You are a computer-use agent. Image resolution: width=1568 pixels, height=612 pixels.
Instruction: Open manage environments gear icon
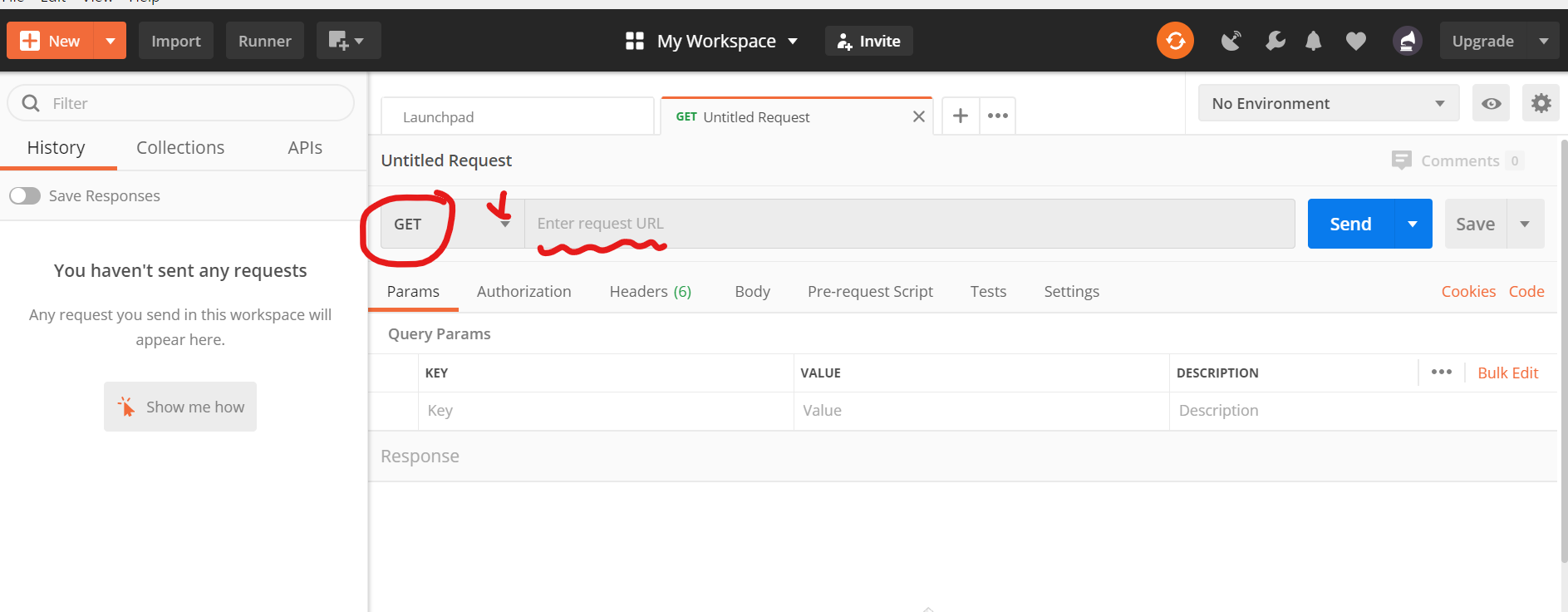pos(1541,103)
